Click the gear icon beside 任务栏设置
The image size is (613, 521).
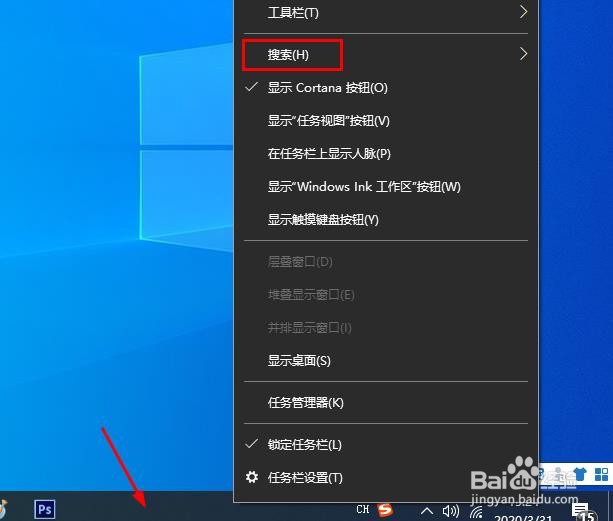click(252, 477)
